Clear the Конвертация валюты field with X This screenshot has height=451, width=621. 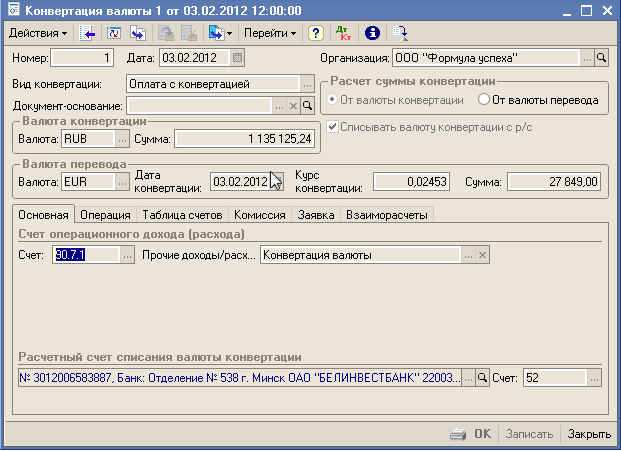tap(482, 255)
